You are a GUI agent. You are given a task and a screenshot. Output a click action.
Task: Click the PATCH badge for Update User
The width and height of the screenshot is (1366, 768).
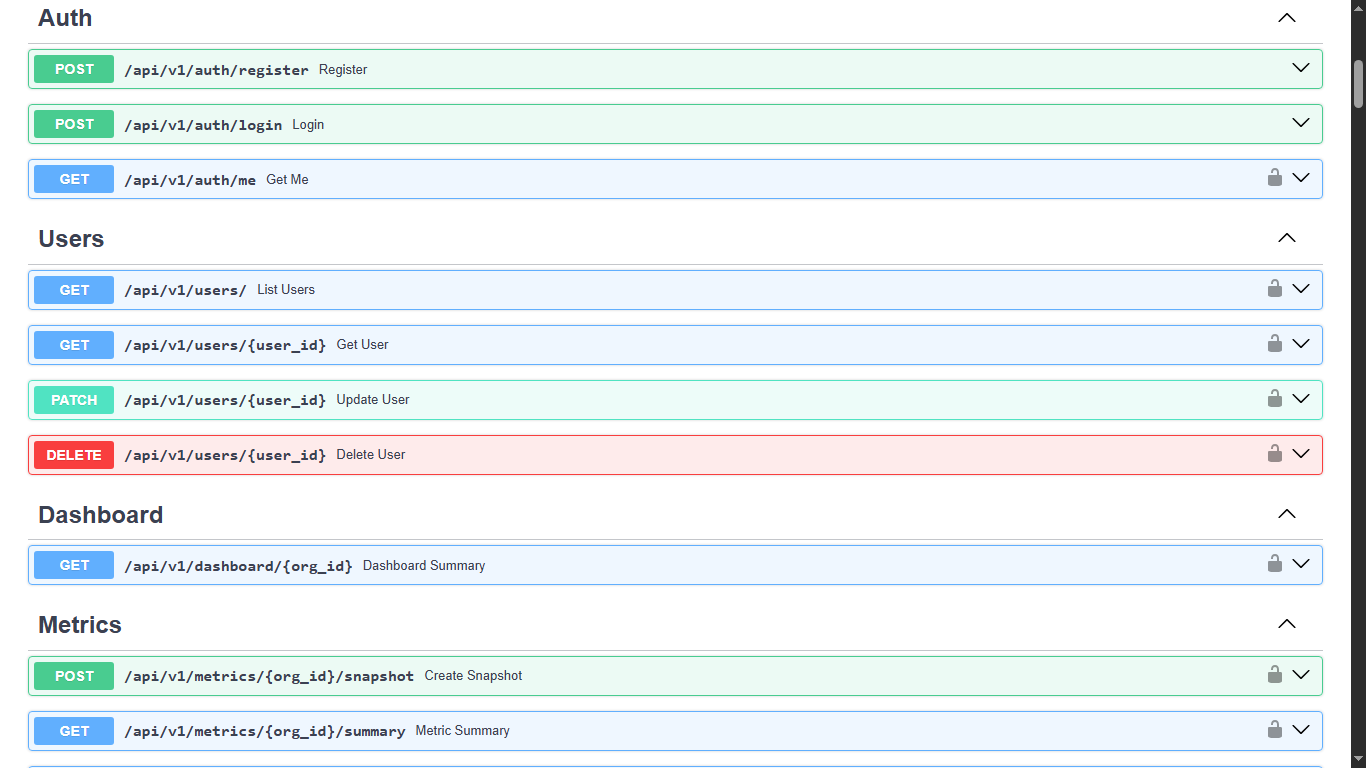point(74,400)
